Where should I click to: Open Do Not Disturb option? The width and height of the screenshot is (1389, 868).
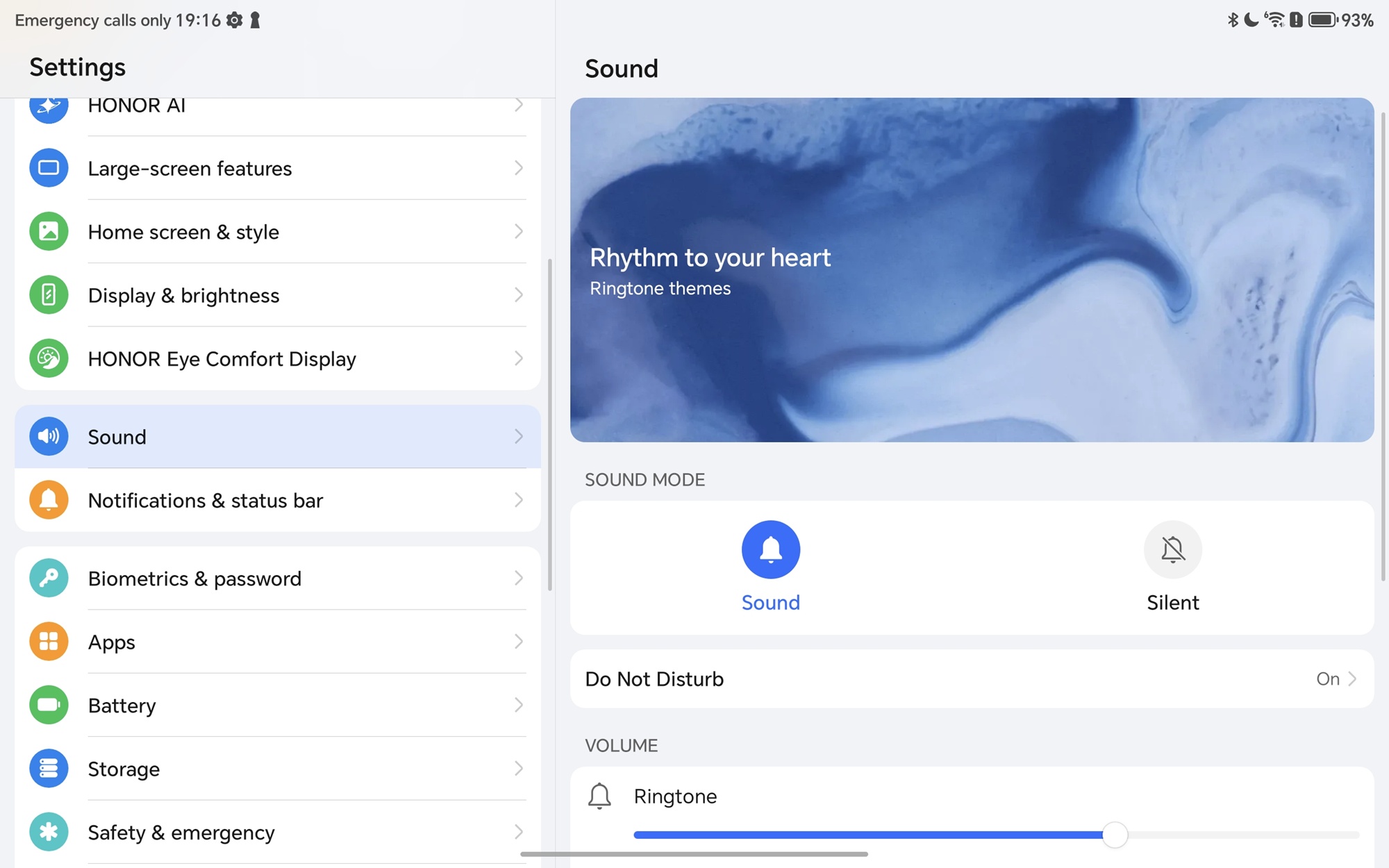[x=971, y=678]
